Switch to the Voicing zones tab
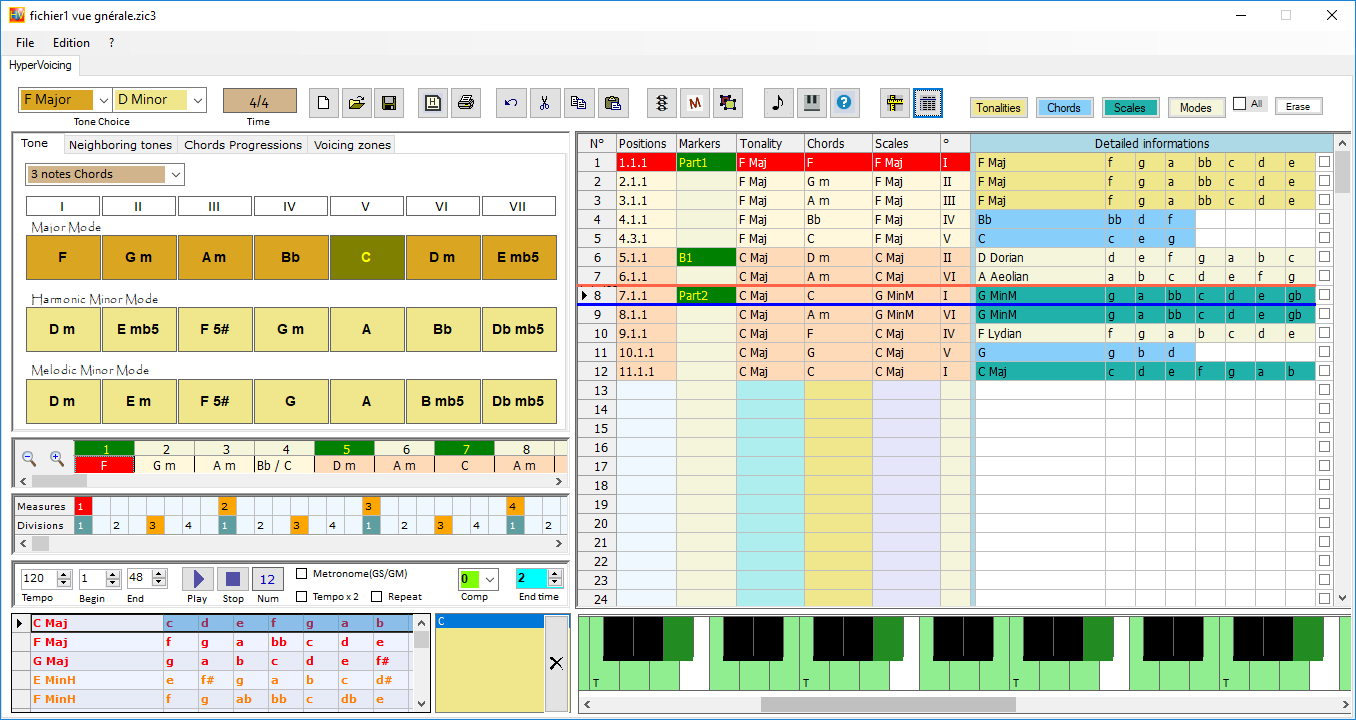Image resolution: width=1356 pixels, height=720 pixels. (x=351, y=145)
